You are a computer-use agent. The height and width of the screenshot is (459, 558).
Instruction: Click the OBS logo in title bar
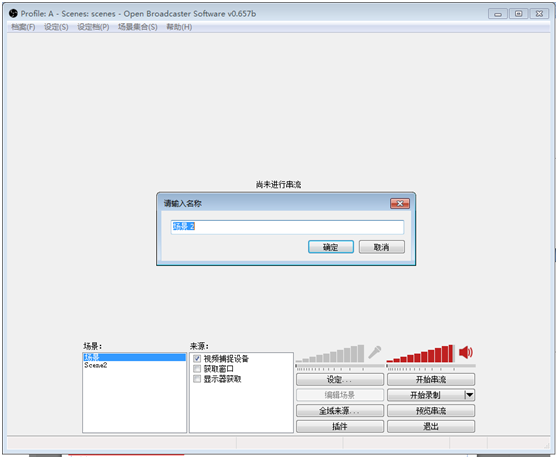point(13,14)
